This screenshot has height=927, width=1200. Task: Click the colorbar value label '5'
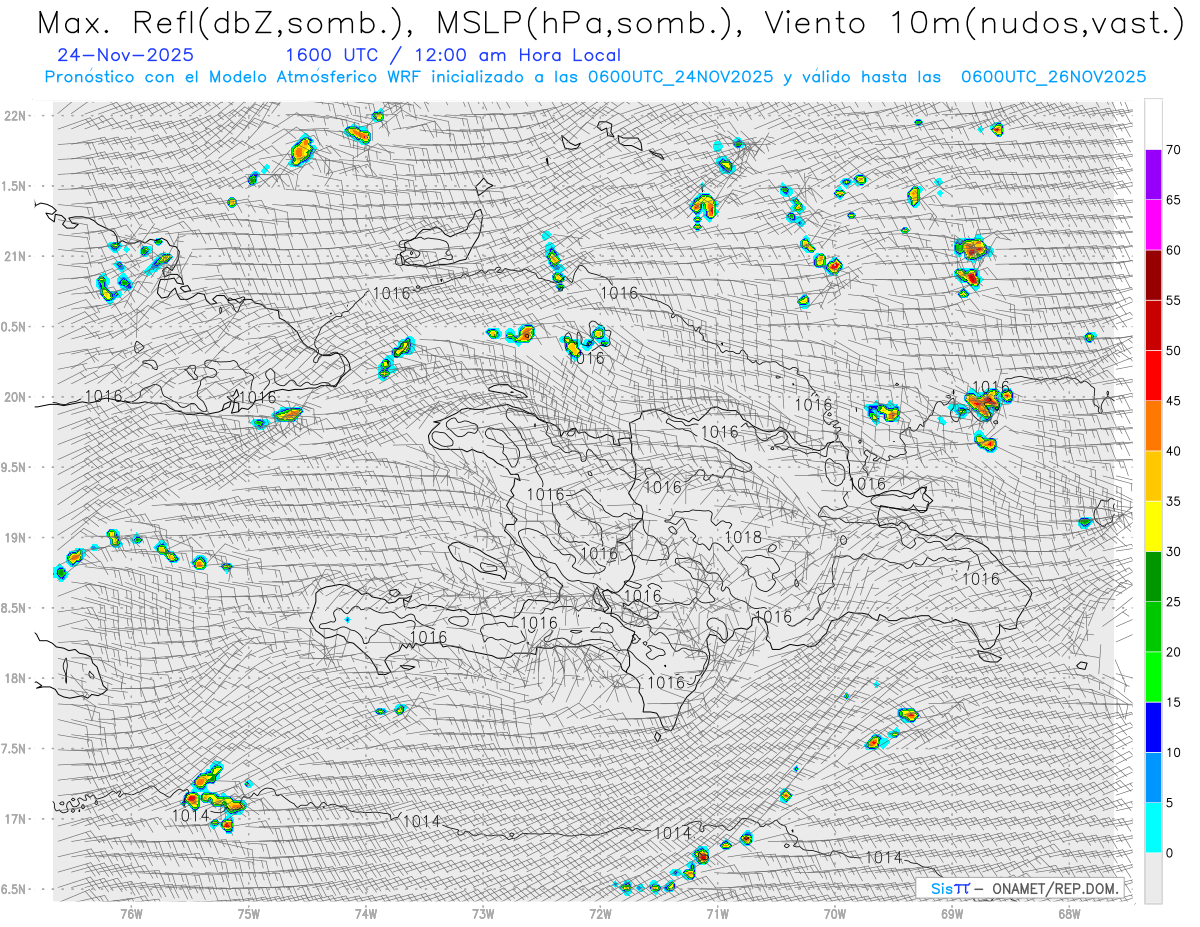[1169, 803]
